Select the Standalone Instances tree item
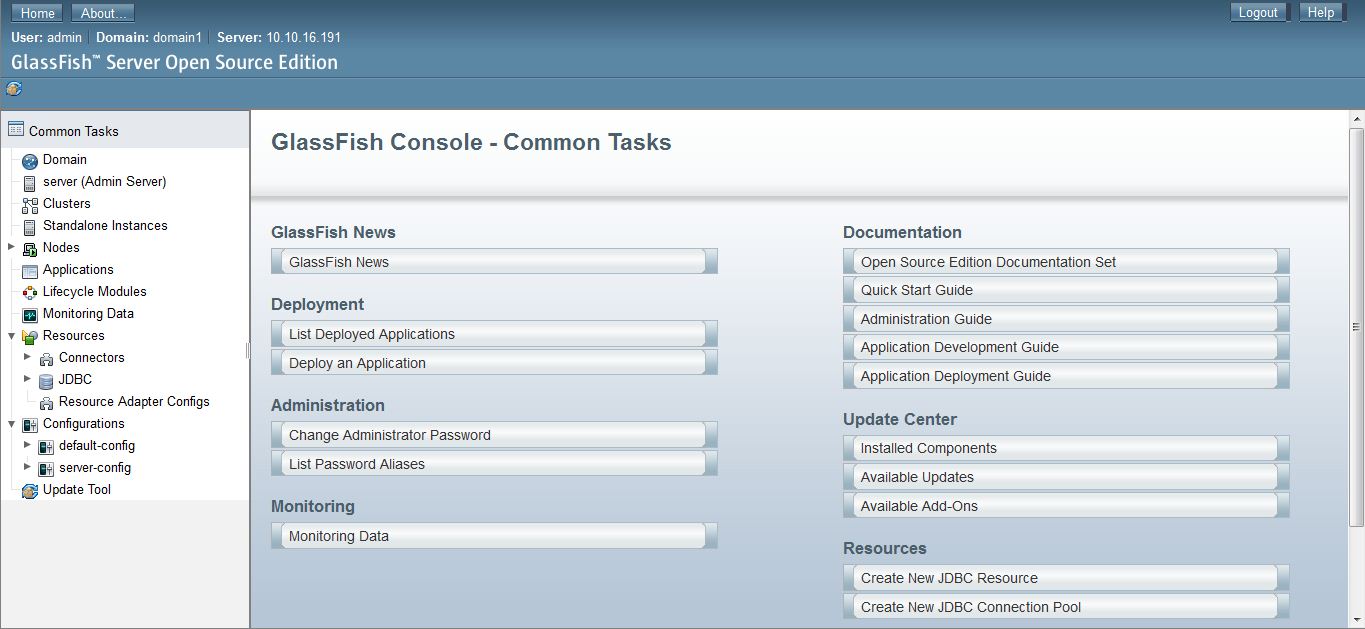This screenshot has height=629, width=1365. 105,225
